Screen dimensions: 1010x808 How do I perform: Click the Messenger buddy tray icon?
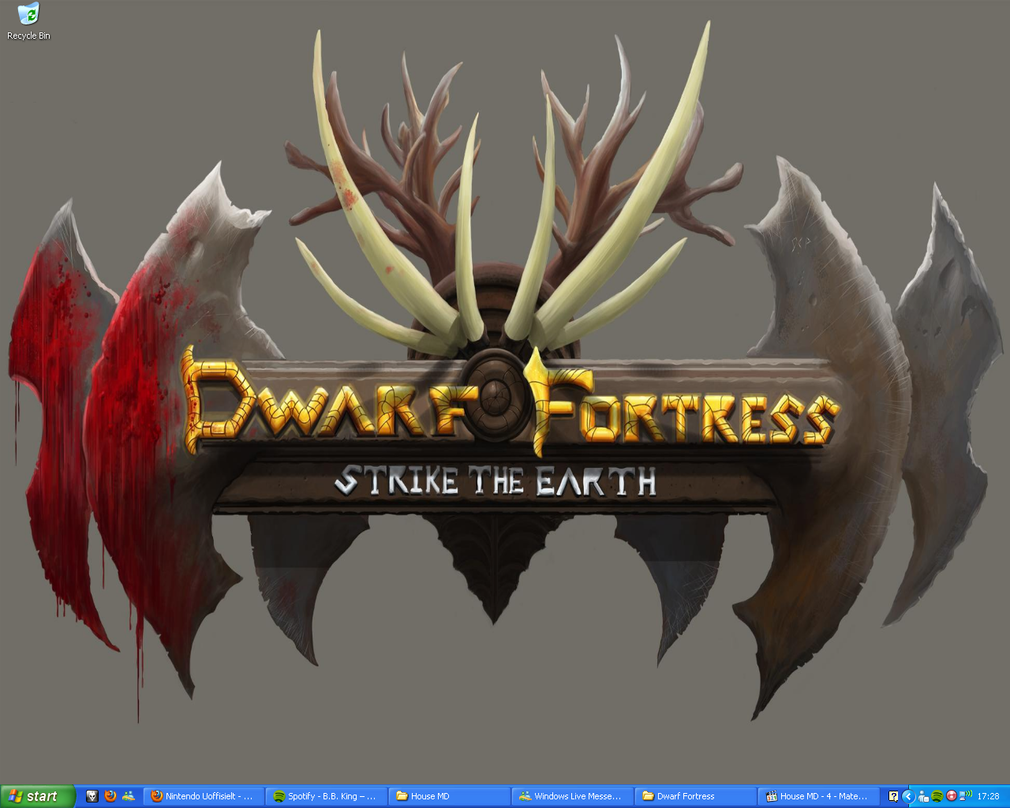click(x=924, y=796)
